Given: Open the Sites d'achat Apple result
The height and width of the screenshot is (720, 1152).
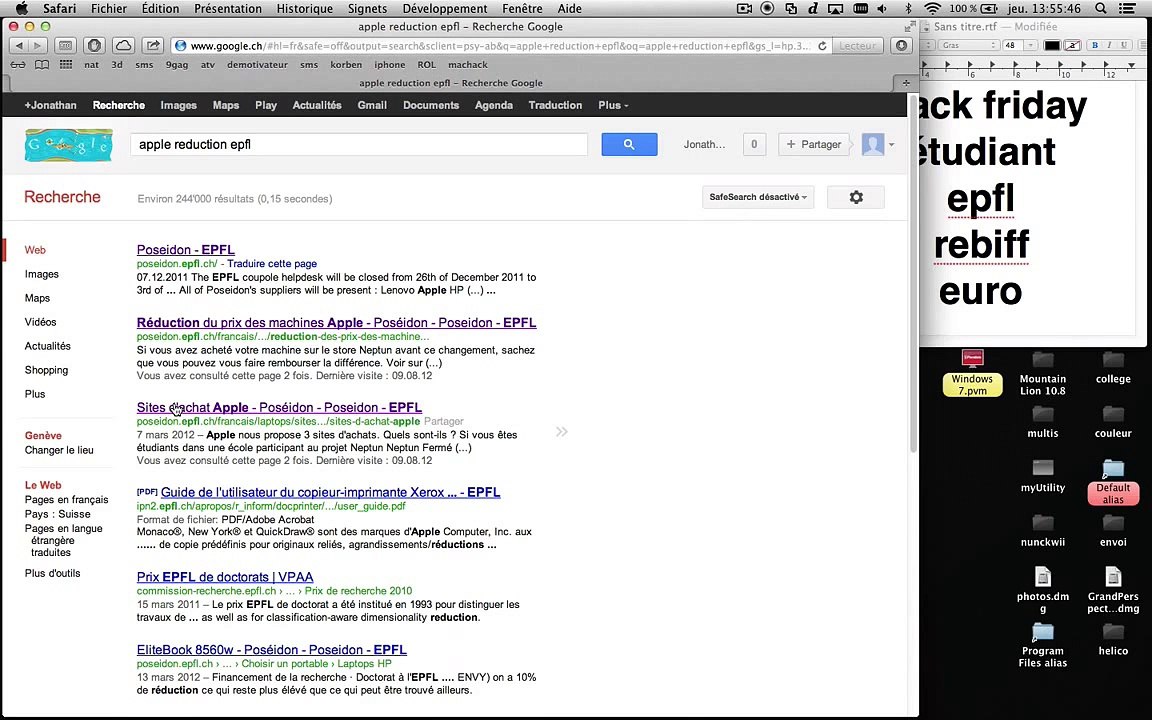Looking at the screenshot, I should [x=279, y=407].
